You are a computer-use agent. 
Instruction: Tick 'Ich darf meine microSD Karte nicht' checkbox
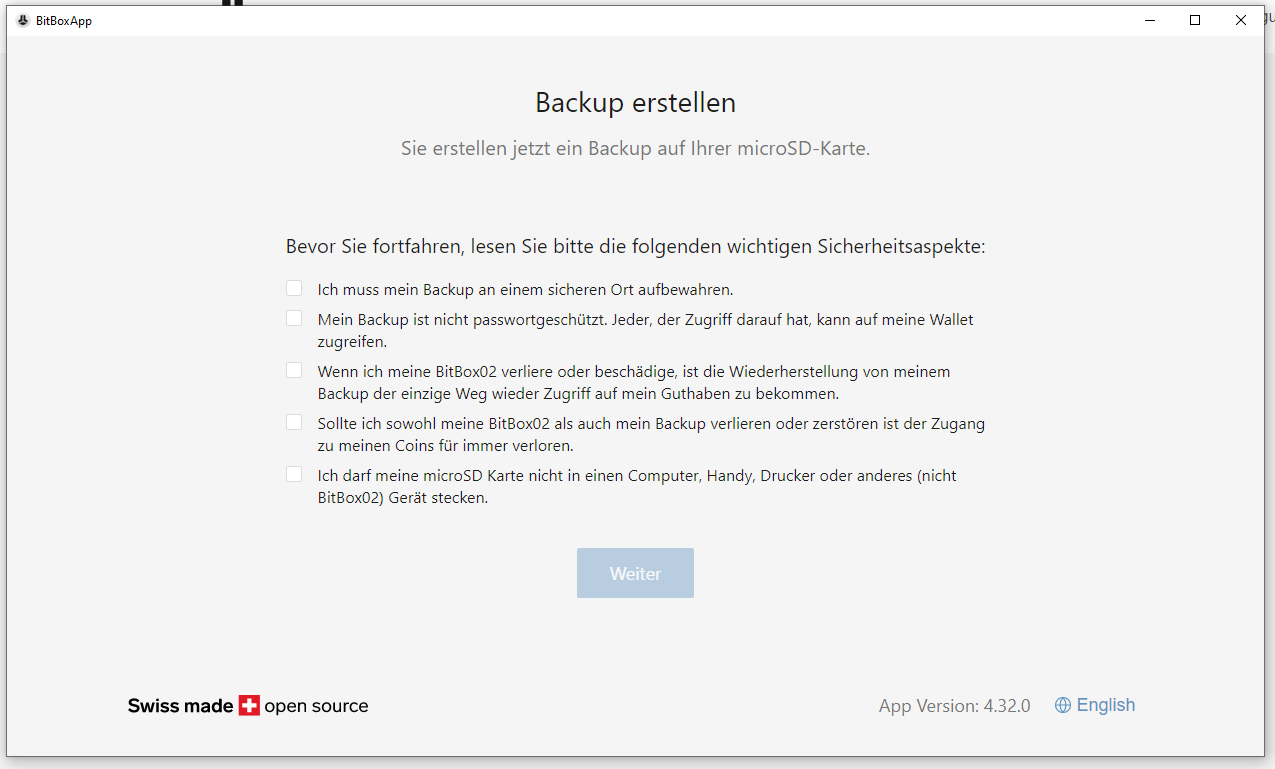pyautogui.click(x=294, y=474)
